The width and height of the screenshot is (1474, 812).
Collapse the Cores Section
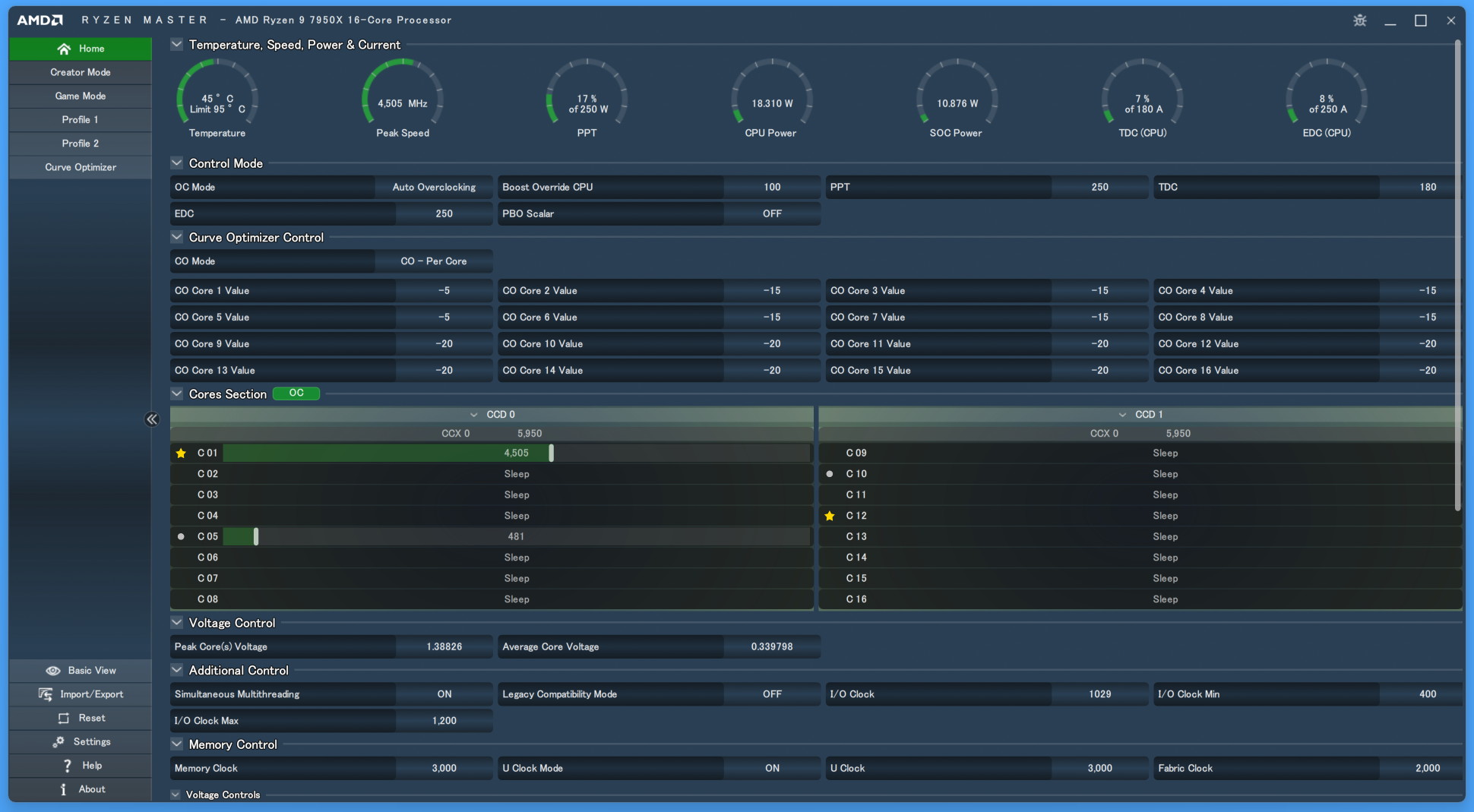tap(176, 394)
